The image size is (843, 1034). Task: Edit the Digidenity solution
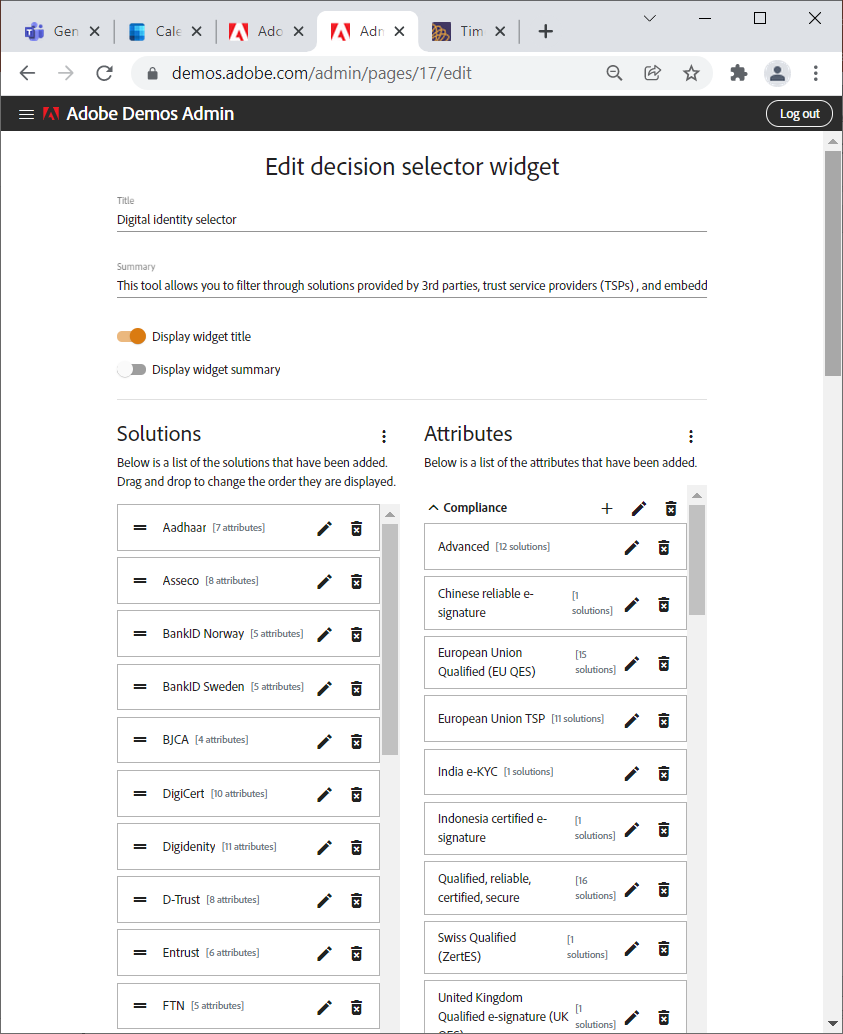[324, 847]
